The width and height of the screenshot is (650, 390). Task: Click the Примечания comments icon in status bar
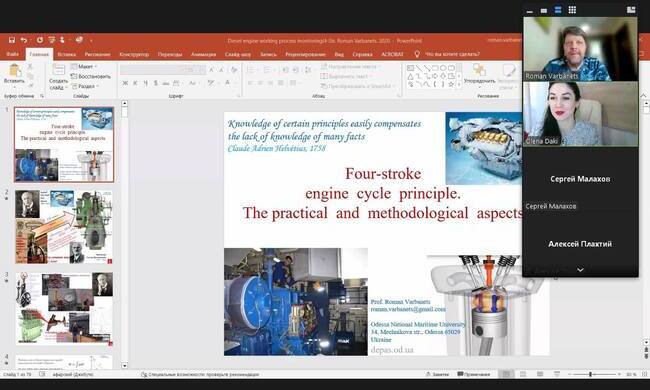tap(473, 374)
